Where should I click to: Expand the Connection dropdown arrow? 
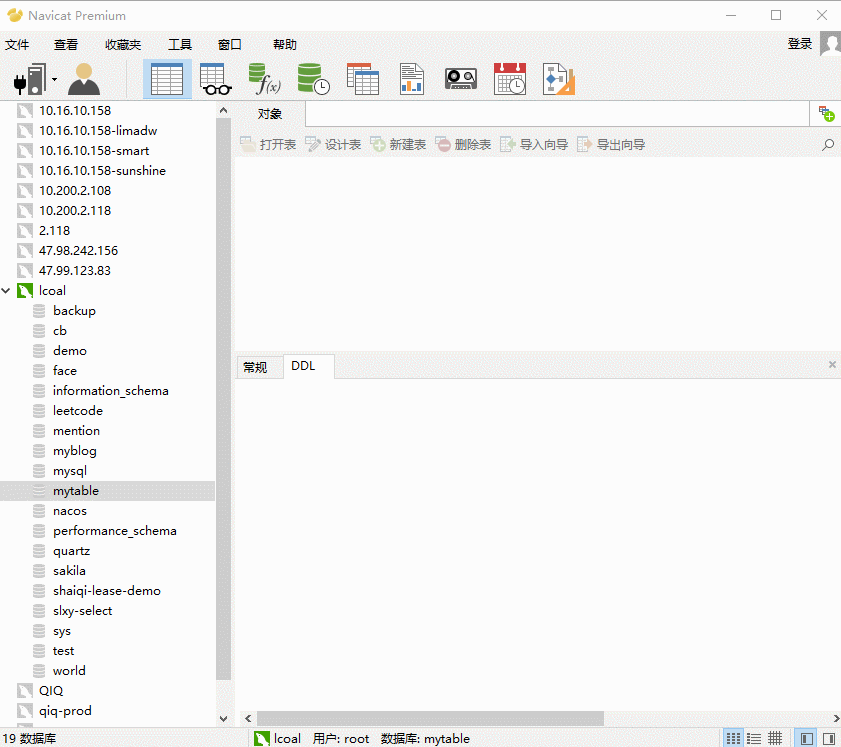tap(55, 80)
